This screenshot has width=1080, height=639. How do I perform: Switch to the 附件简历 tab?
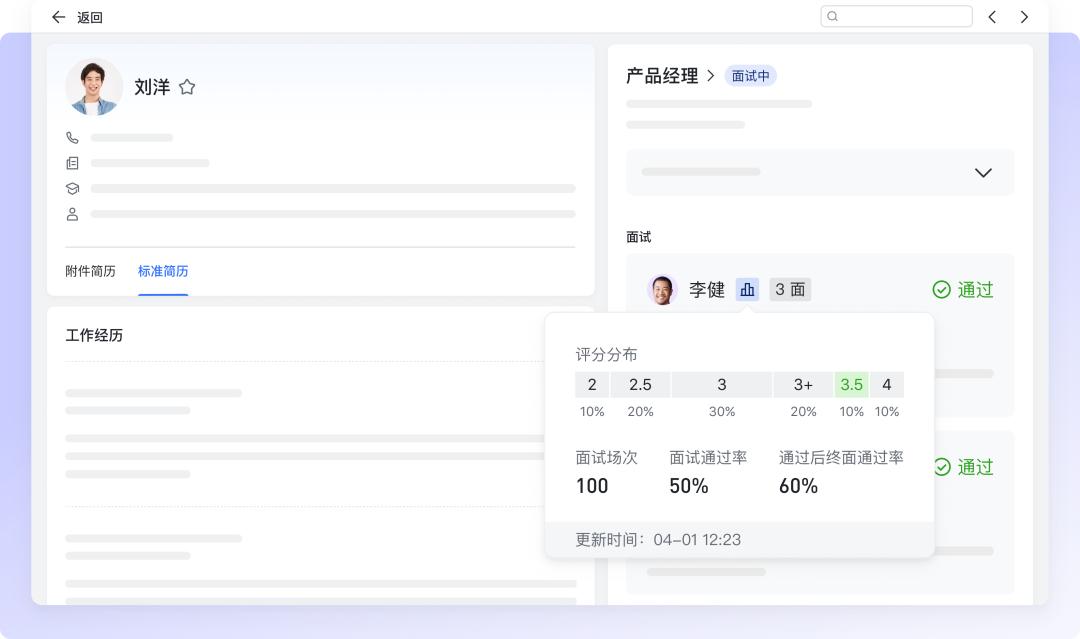point(89,271)
